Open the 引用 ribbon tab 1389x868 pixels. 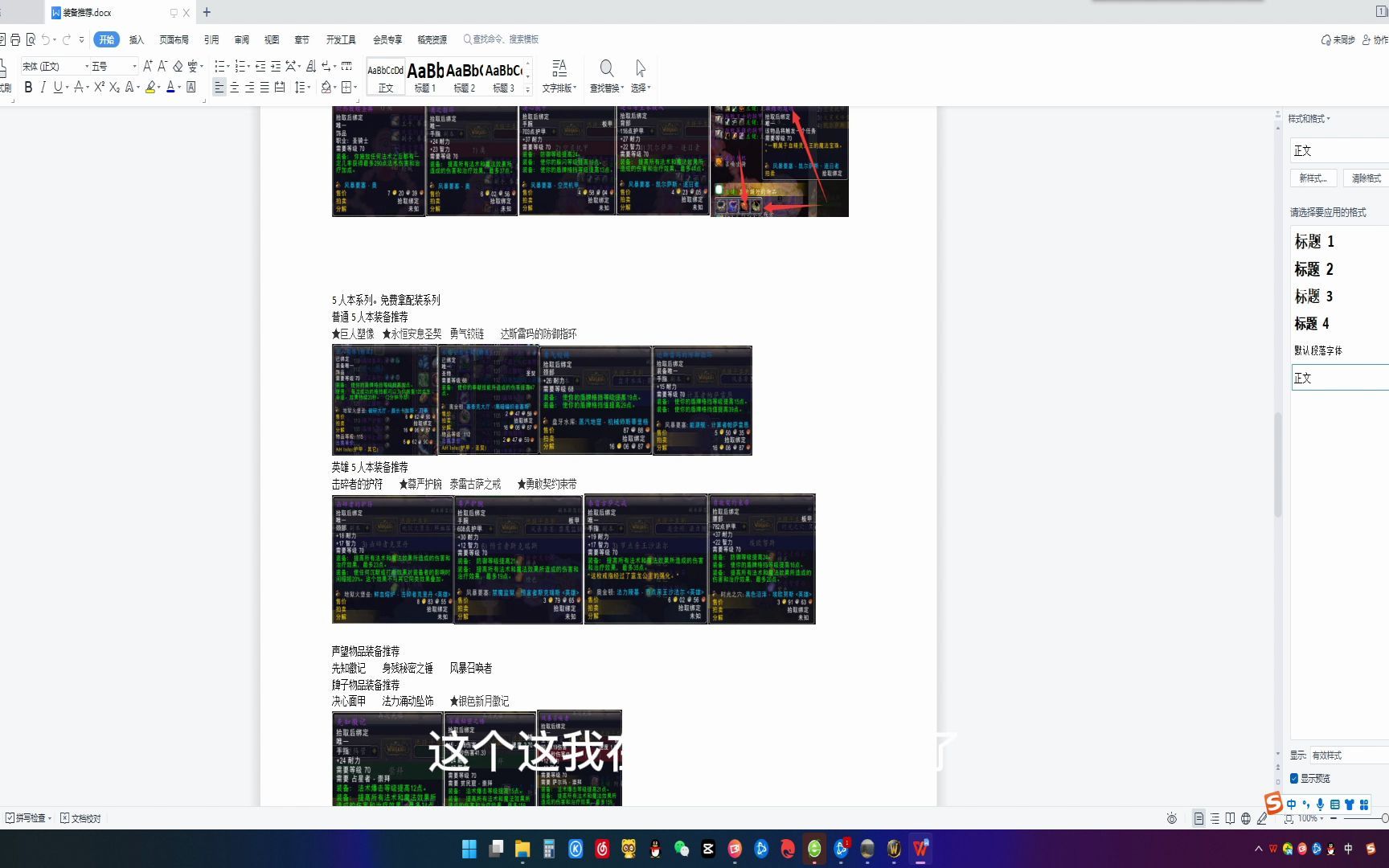[x=211, y=39]
